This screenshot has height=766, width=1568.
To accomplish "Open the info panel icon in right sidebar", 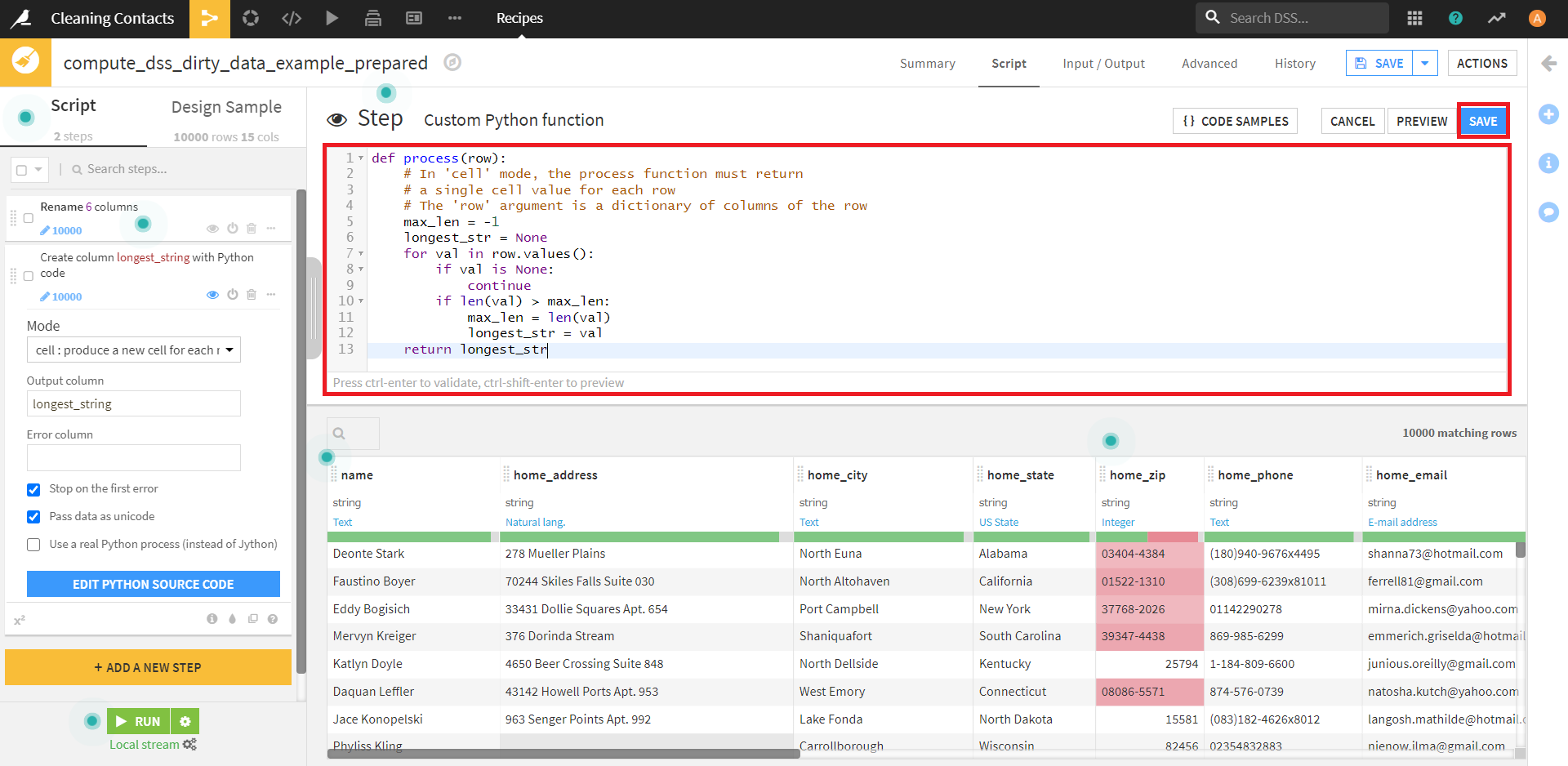I will (1548, 163).
